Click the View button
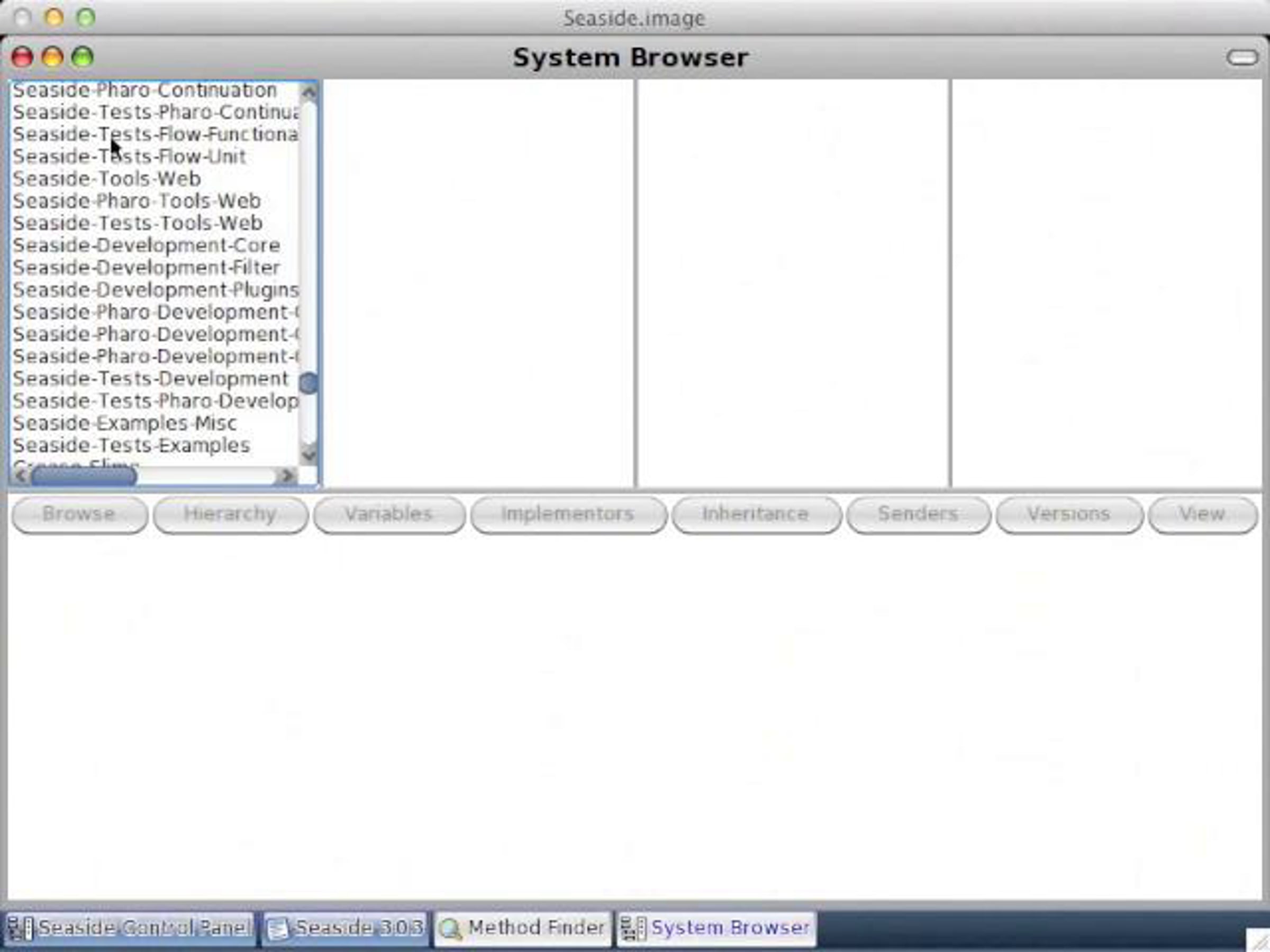The image size is (1270, 952). click(1203, 514)
